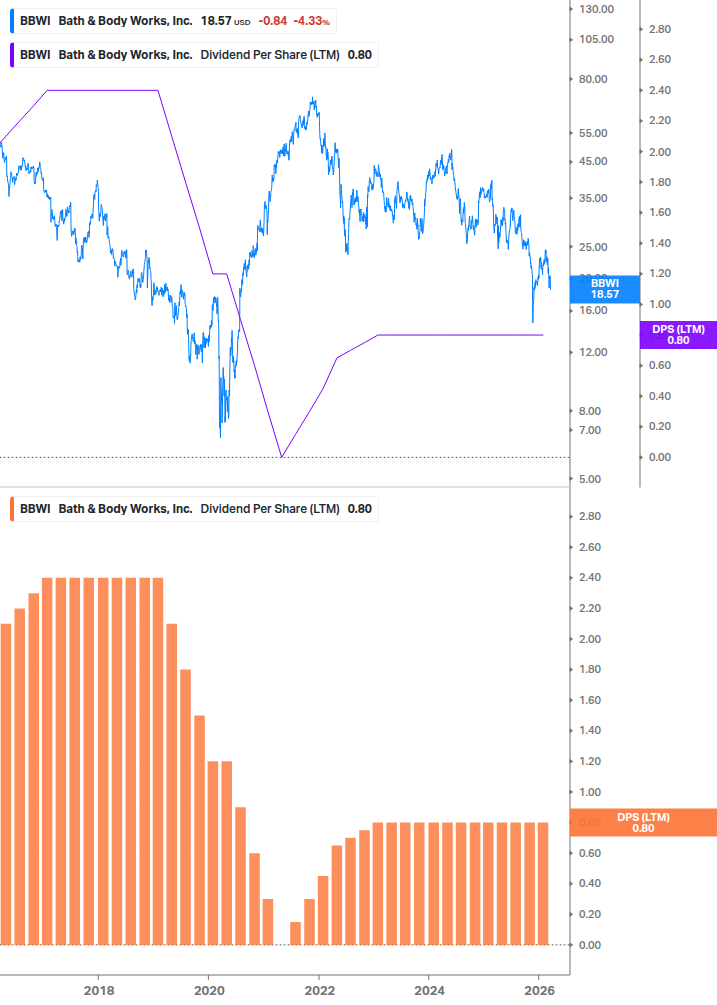Click the 130.00 label on the price axis

[x=596, y=9]
